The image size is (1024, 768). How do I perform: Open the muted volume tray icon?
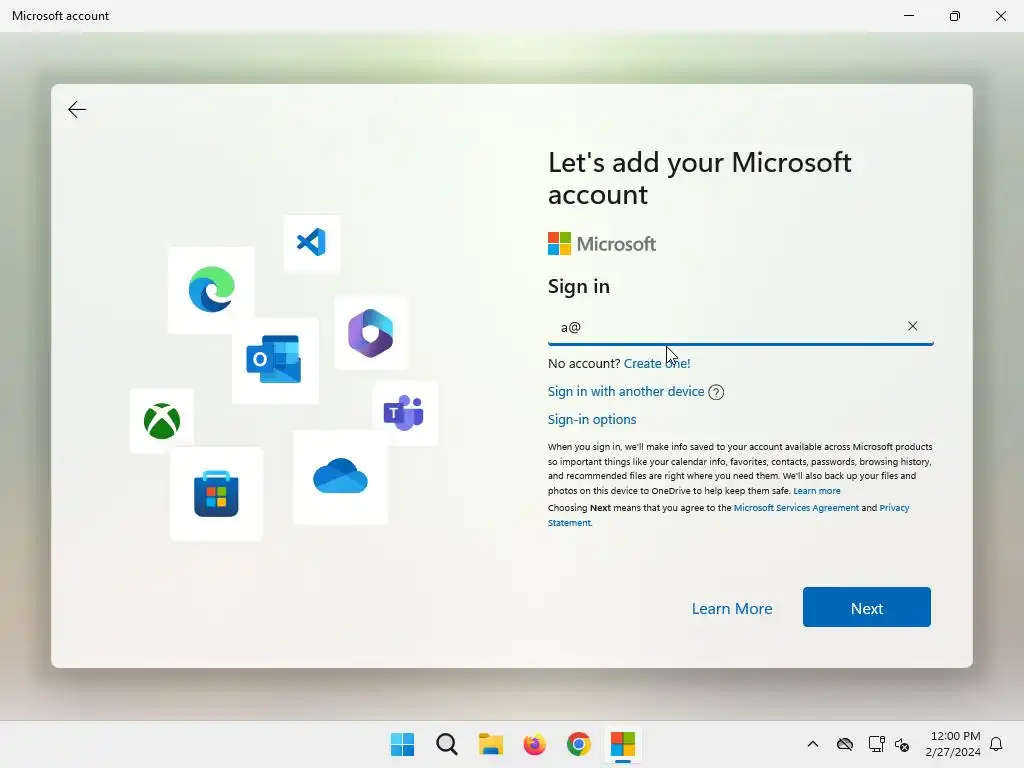tap(902, 744)
